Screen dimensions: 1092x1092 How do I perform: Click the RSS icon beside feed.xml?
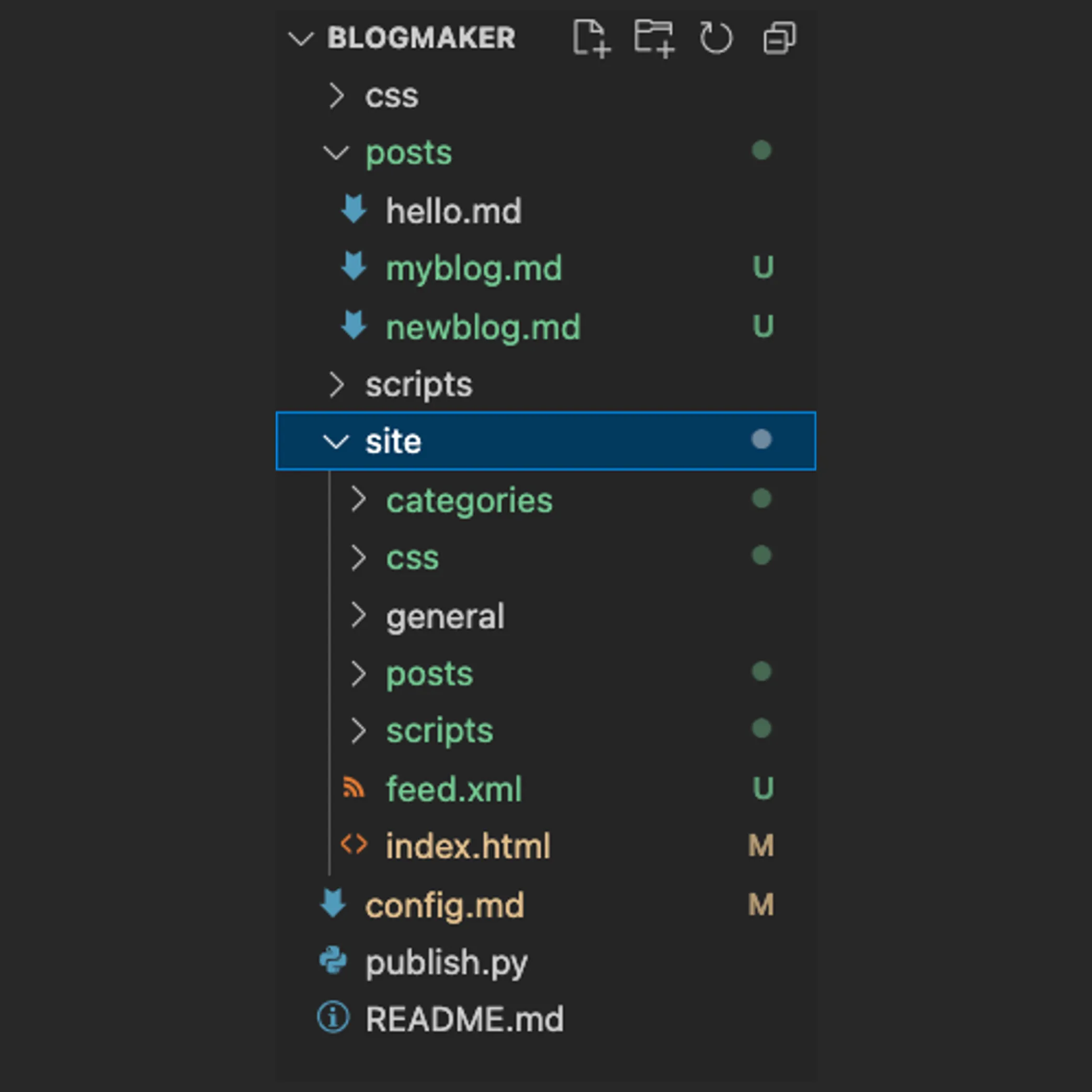coord(354,787)
